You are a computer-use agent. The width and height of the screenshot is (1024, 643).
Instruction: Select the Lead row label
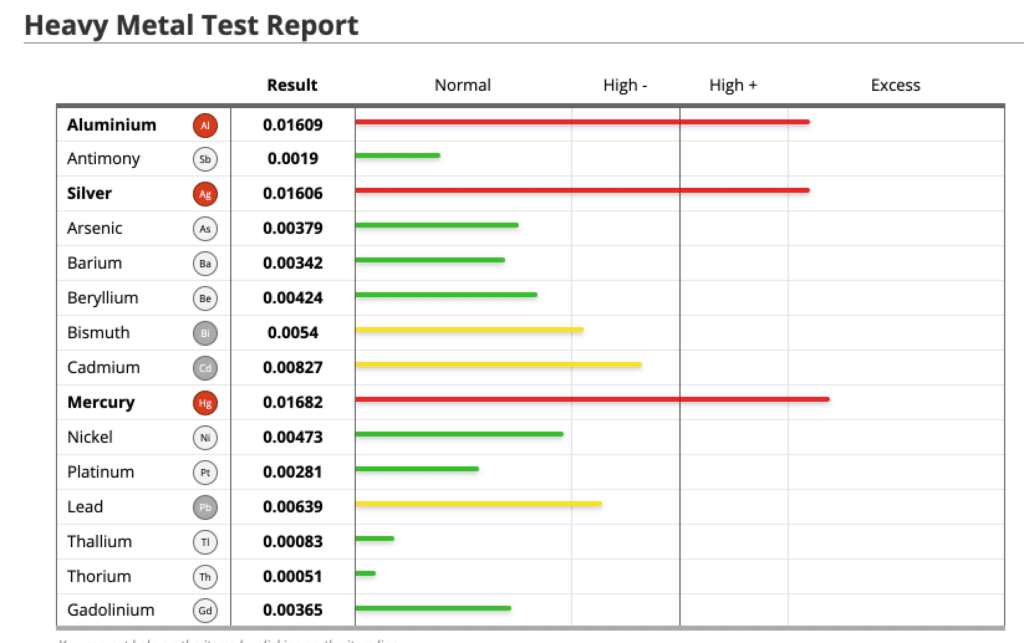point(85,507)
